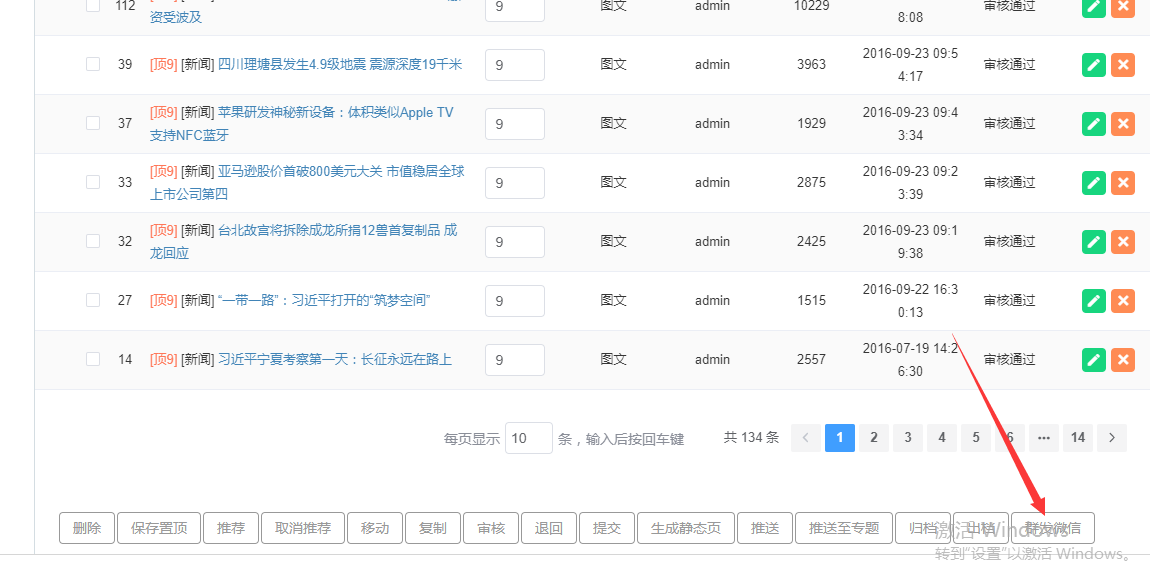Select checkbox for article 39
This screenshot has height=562, width=1150.
[x=93, y=65]
